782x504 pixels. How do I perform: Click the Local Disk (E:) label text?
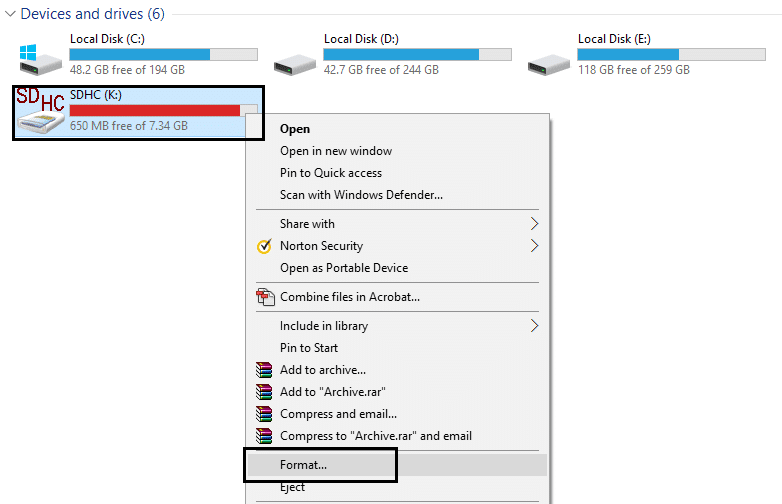pyautogui.click(x=614, y=39)
